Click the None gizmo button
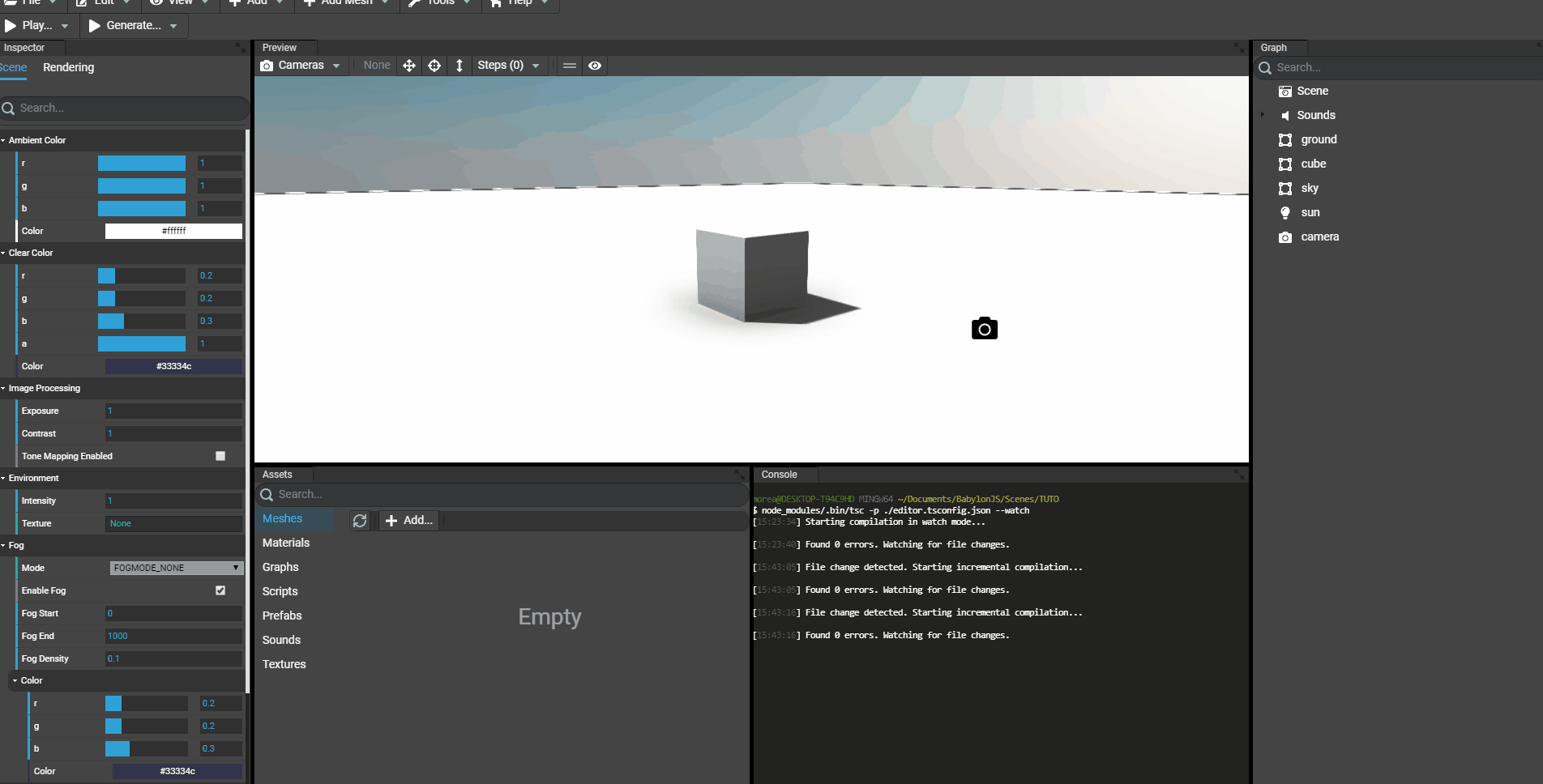The height and width of the screenshot is (784, 1543). pos(377,66)
